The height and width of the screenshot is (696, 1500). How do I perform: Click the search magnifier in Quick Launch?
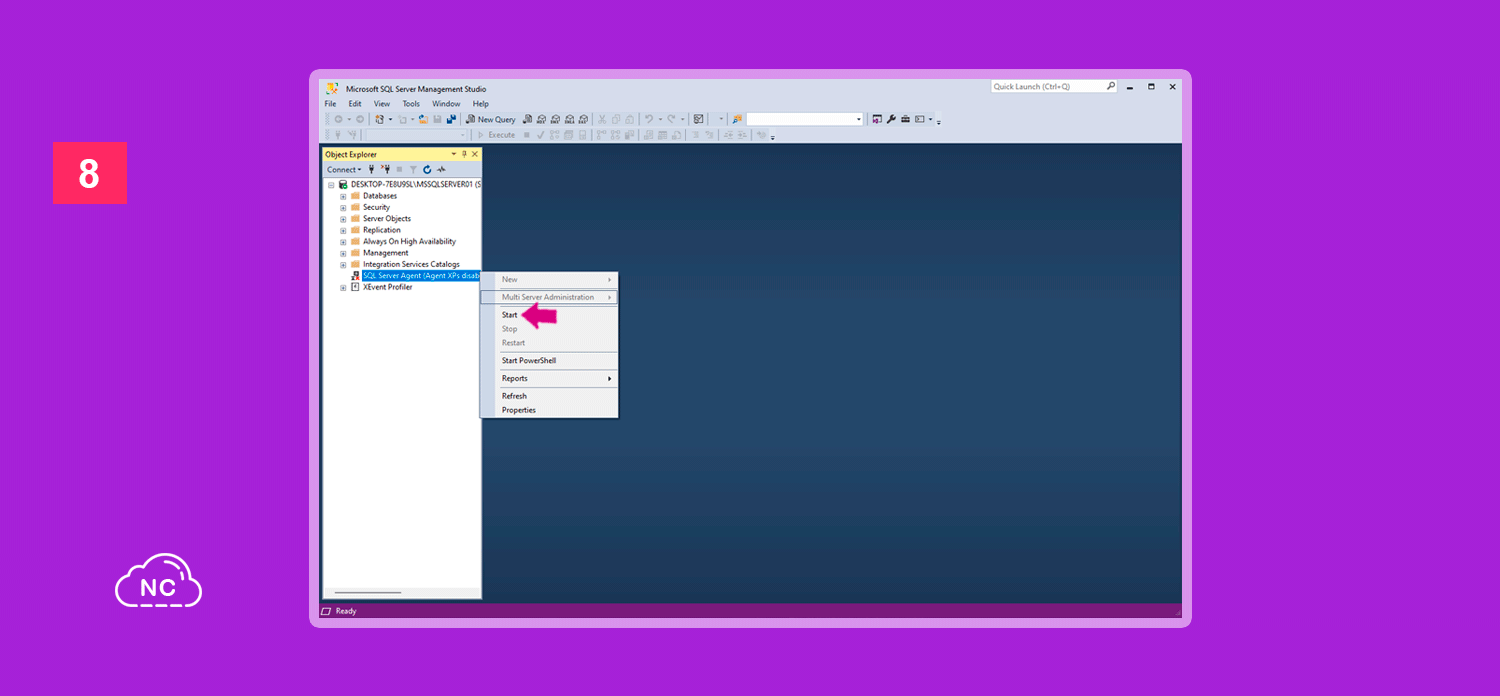[x=1110, y=86]
